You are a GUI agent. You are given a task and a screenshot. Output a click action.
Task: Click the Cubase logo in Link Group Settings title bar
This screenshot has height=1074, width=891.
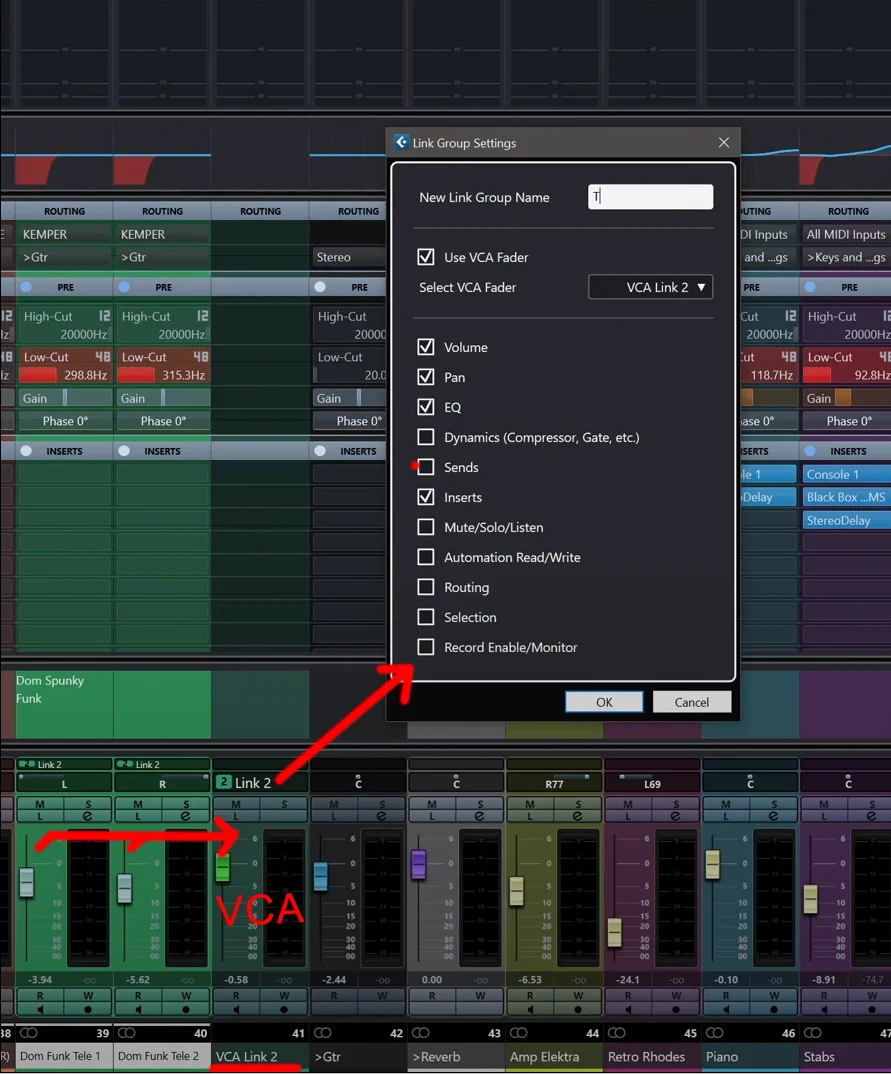[401, 142]
